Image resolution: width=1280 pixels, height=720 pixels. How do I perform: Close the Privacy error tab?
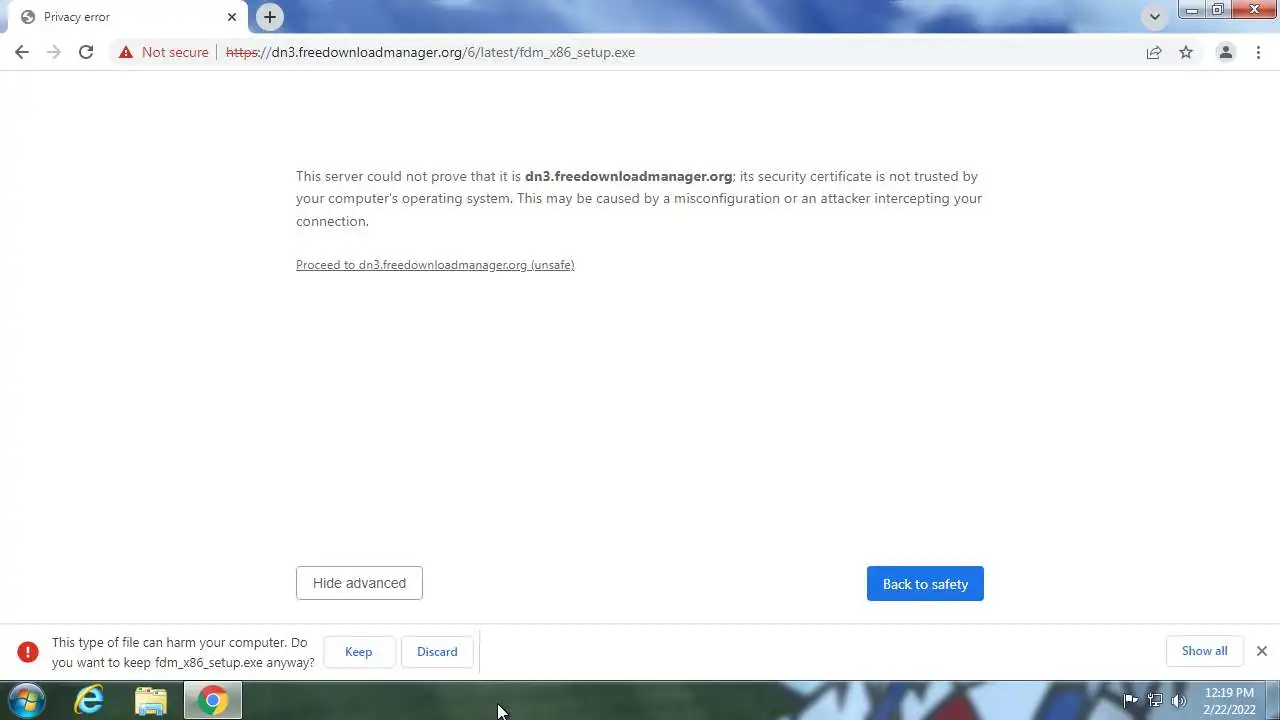point(231,17)
